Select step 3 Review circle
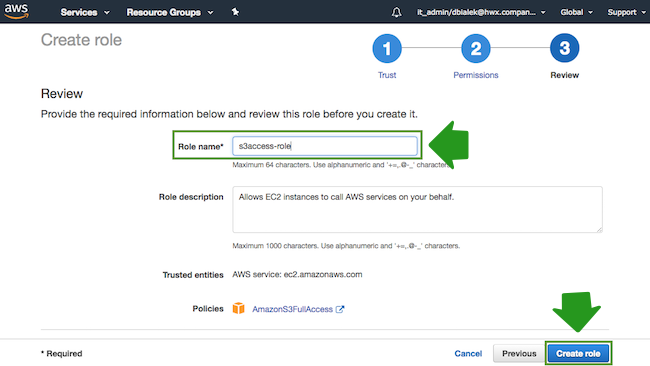 565,48
